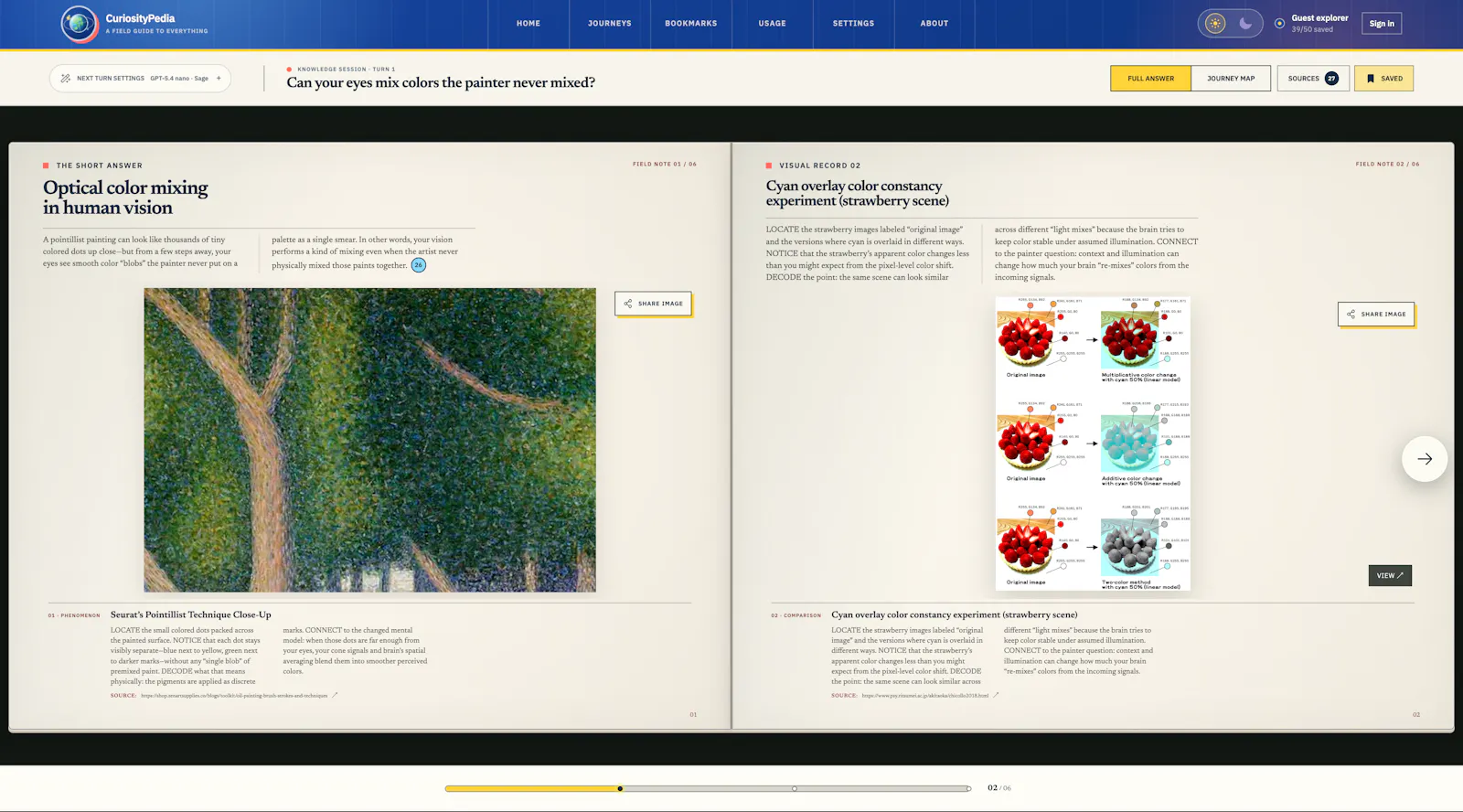Screen dimensions: 1463x812
Task: Click the strawberry experiment image
Action: [x=1093, y=443]
